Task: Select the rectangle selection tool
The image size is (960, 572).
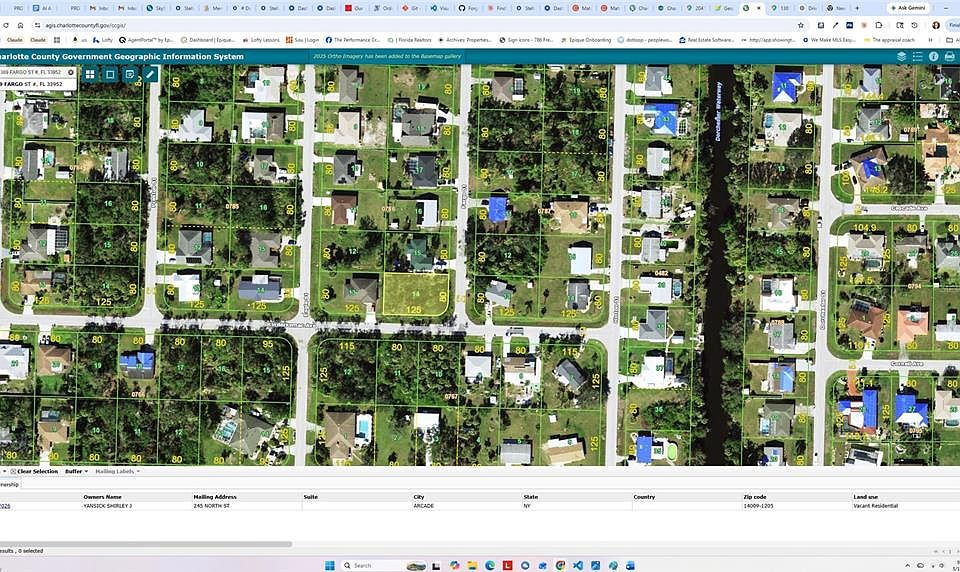Action: pos(110,74)
